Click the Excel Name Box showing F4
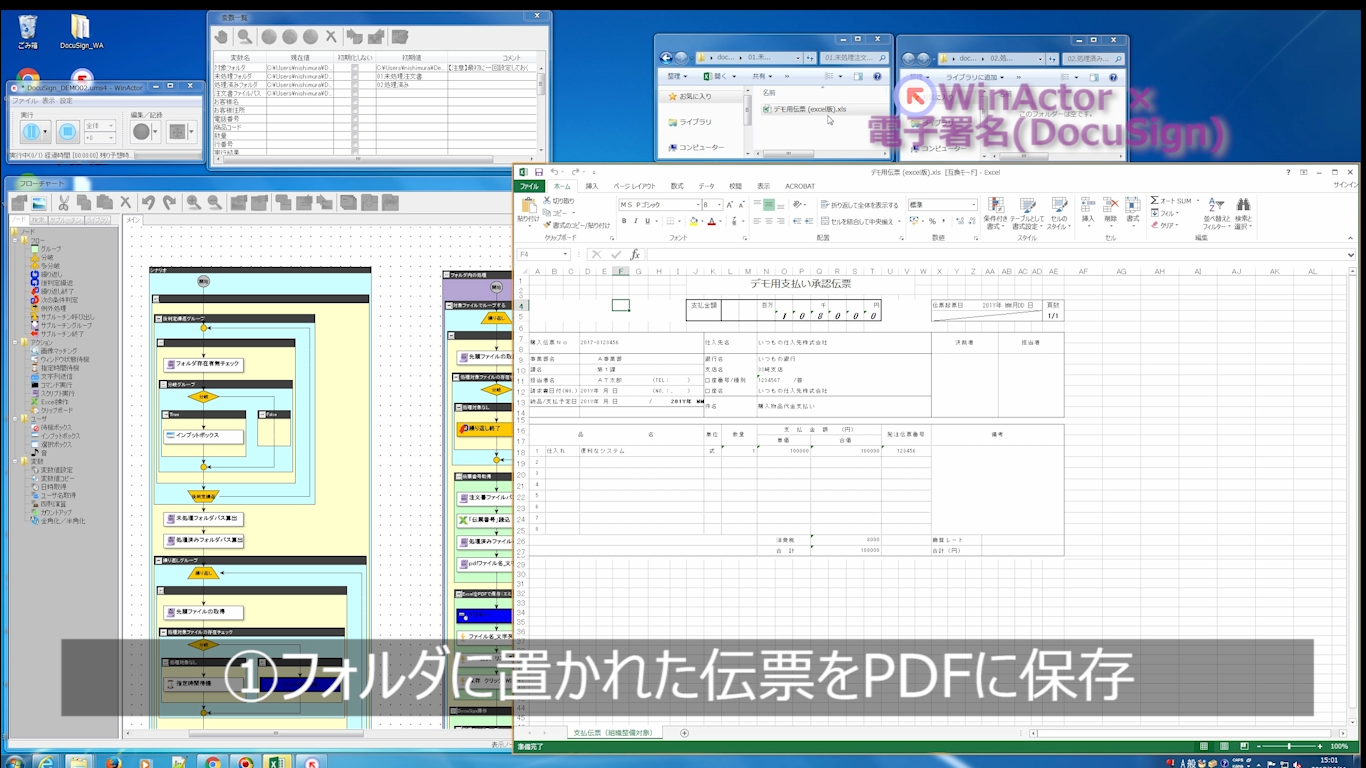 (541, 255)
